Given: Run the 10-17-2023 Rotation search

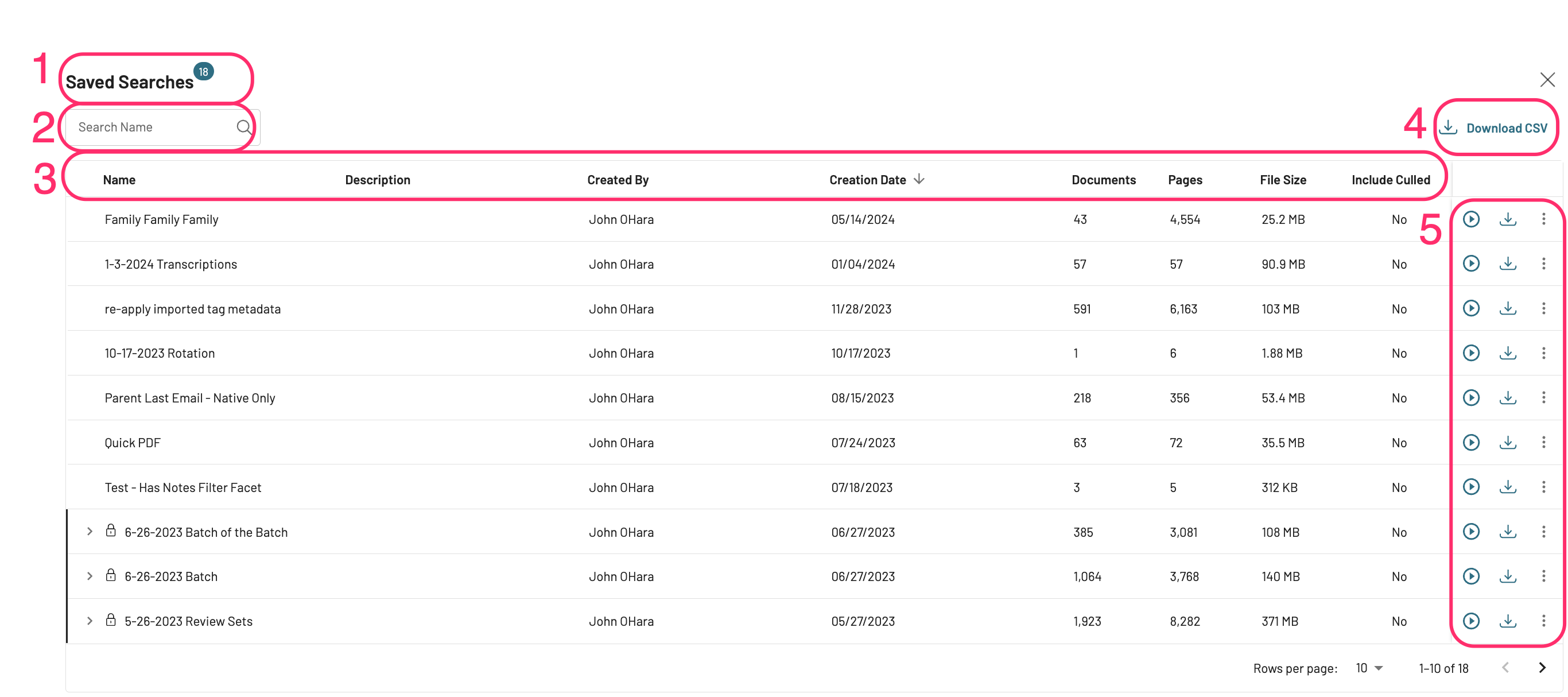Looking at the screenshot, I should pos(1471,353).
